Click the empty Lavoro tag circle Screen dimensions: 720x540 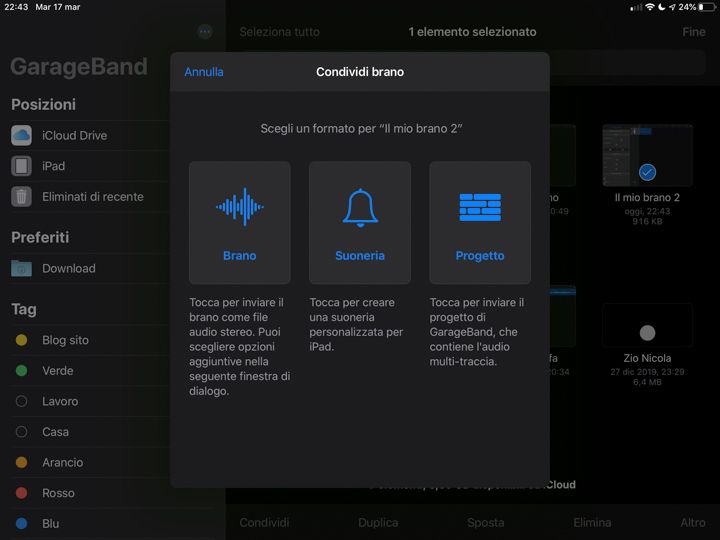(x=21, y=401)
